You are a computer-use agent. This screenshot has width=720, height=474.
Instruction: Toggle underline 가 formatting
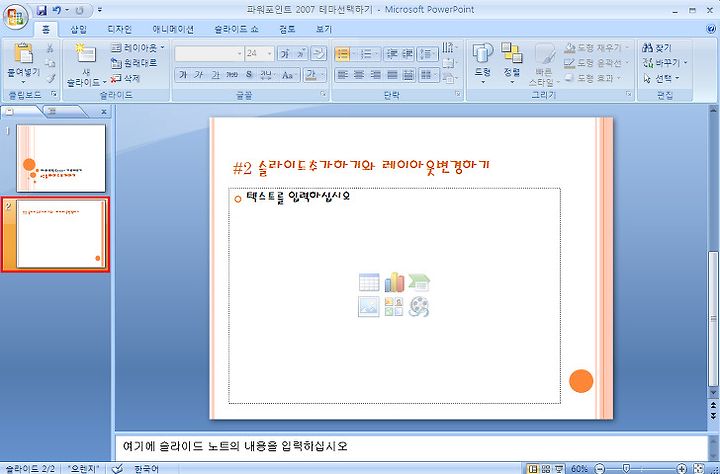click(215, 74)
